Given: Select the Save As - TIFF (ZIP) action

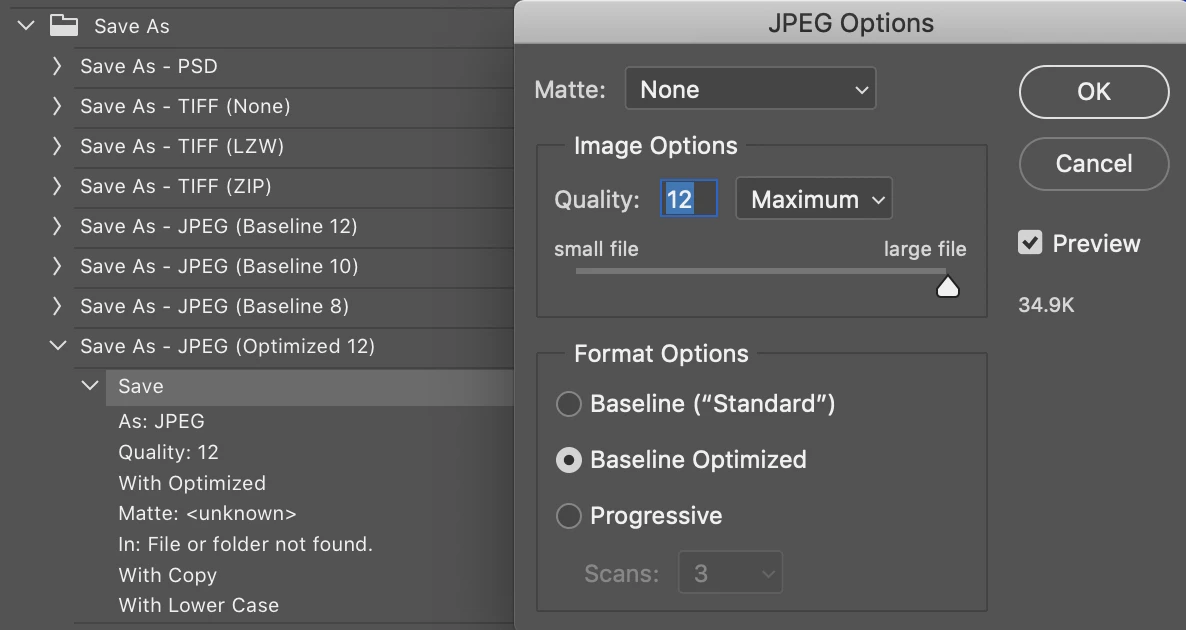Looking at the screenshot, I should (x=176, y=186).
